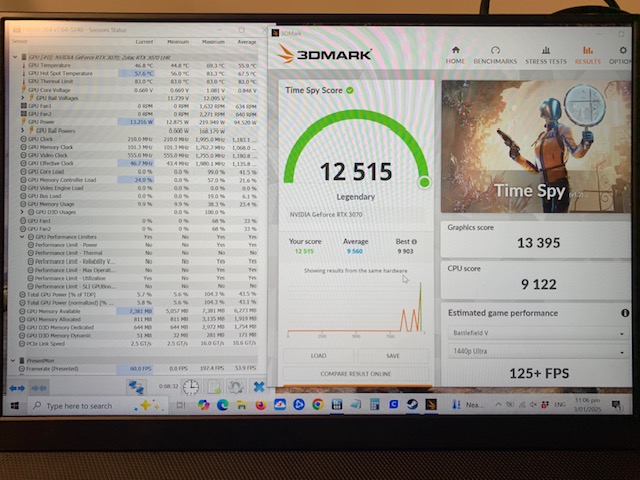
Task: Select the GPU Hot Spot Temperature row
Action: (x=139, y=73)
